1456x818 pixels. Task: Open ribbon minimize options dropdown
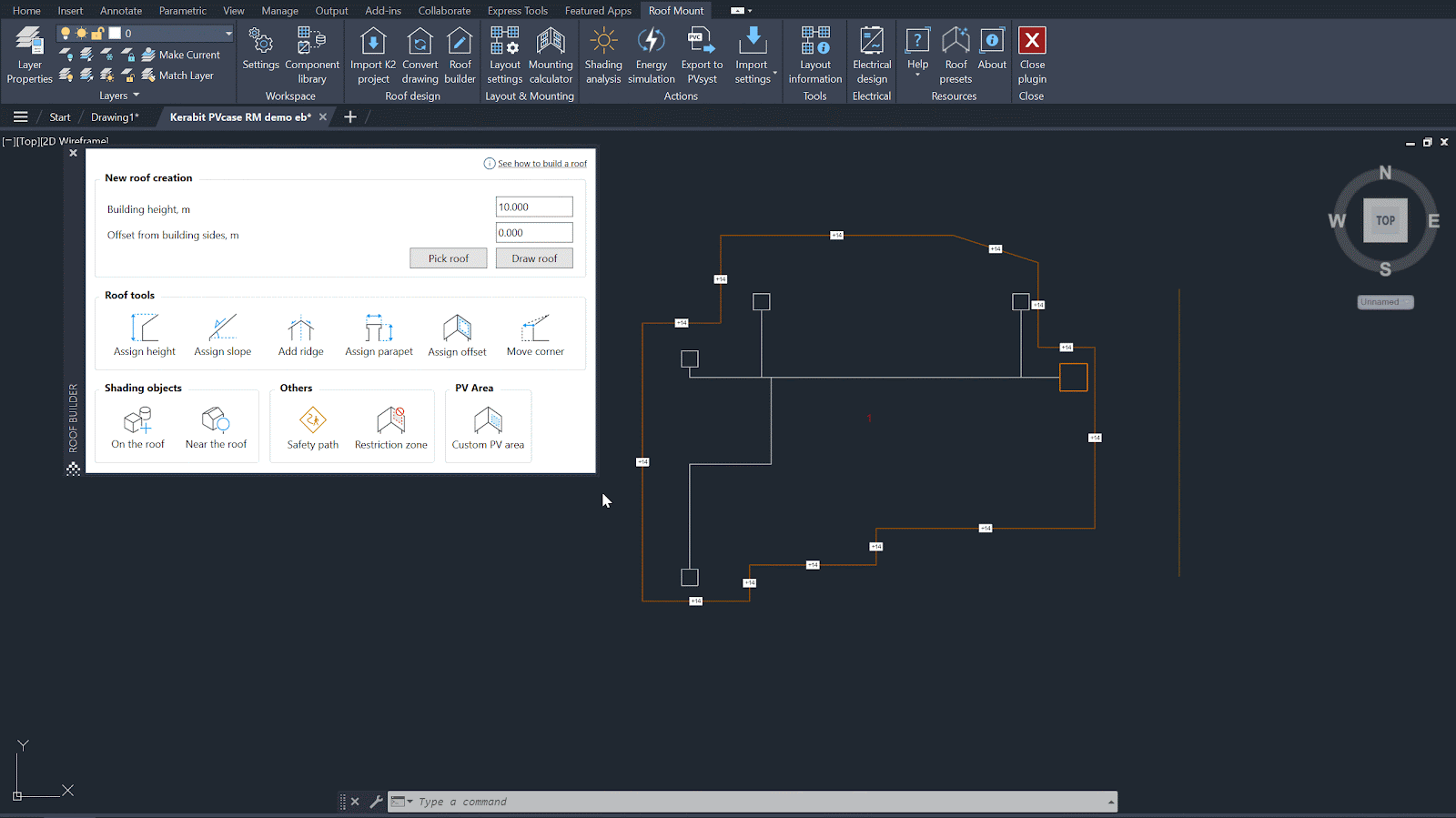[749, 11]
